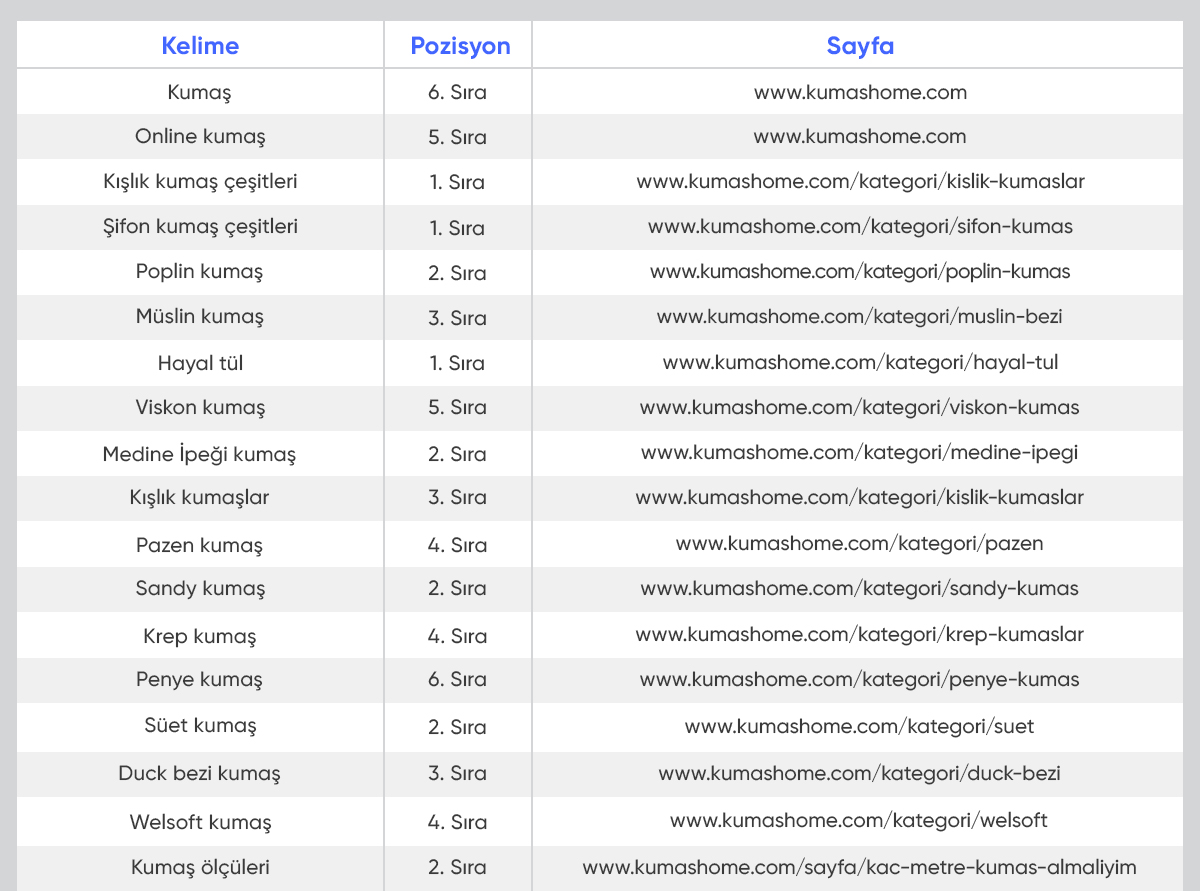Click the 'Pazen kumaş' keyword cell

[x=200, y=545]
